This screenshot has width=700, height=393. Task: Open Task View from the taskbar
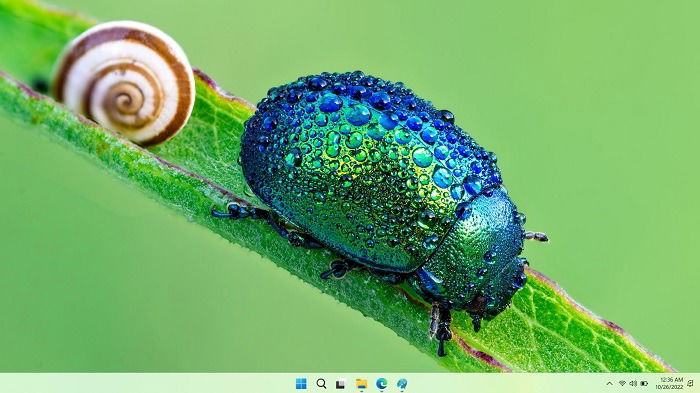click(x=341, y=384)
